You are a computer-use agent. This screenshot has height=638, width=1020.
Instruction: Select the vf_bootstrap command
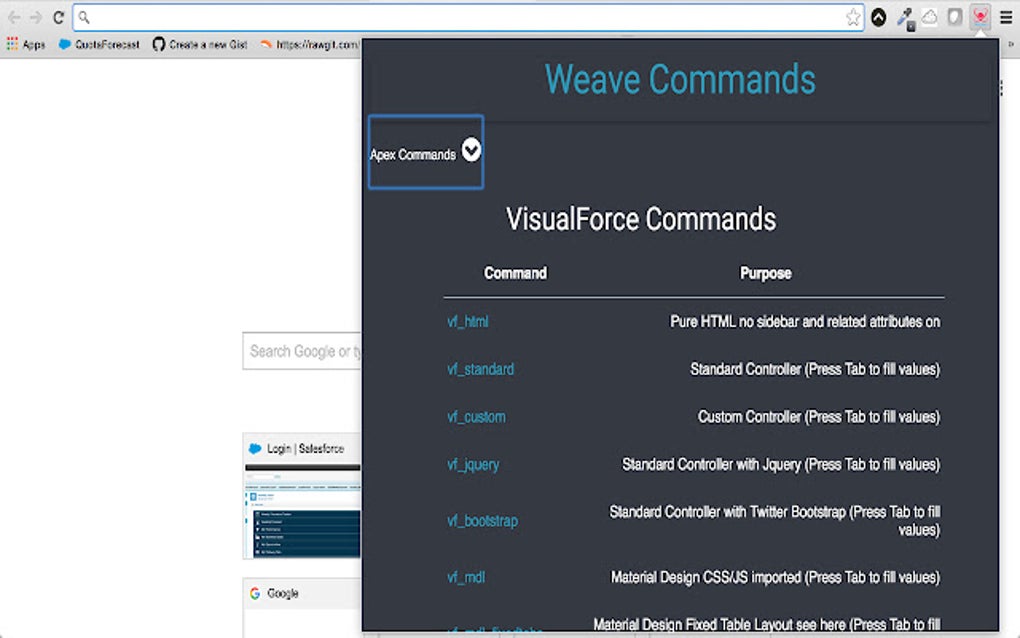point(481,521)
